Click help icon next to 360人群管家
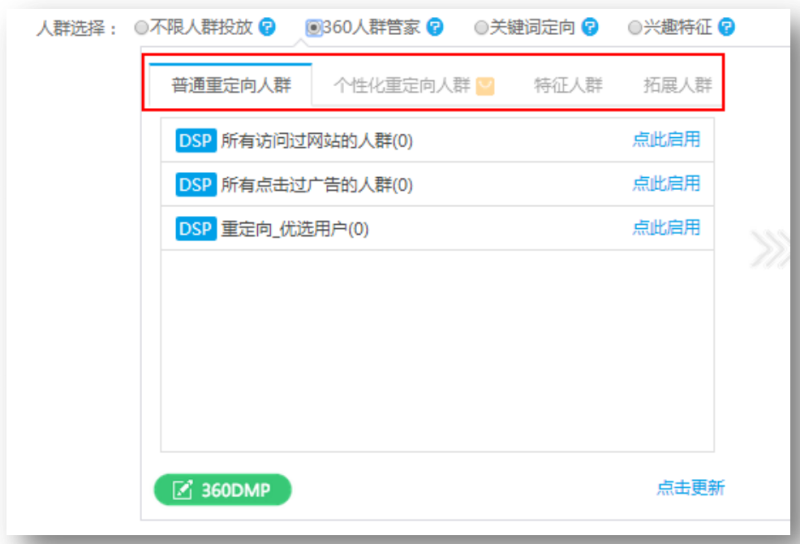 (435, 27)
